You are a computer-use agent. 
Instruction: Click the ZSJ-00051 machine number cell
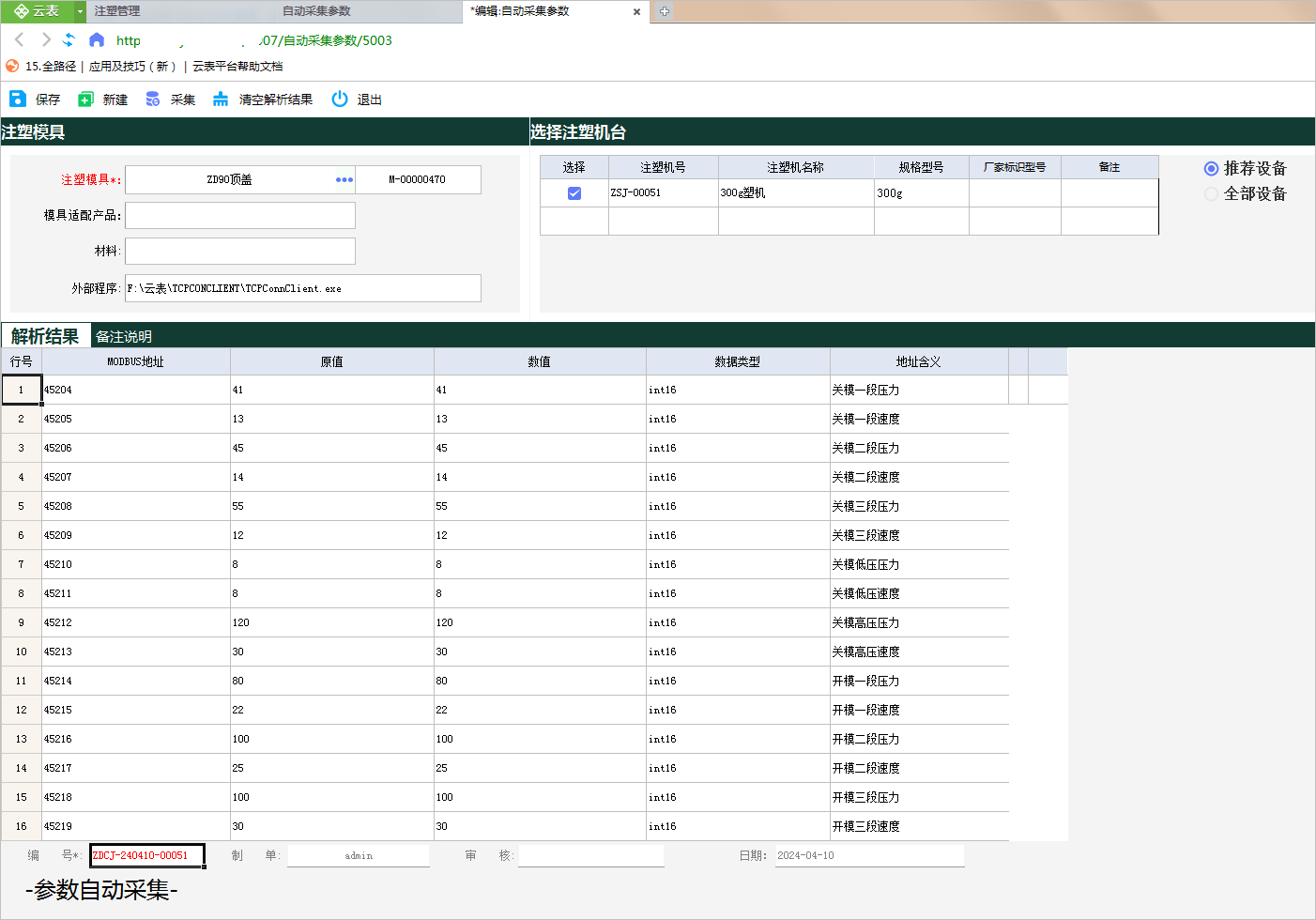tap(664, 193)
